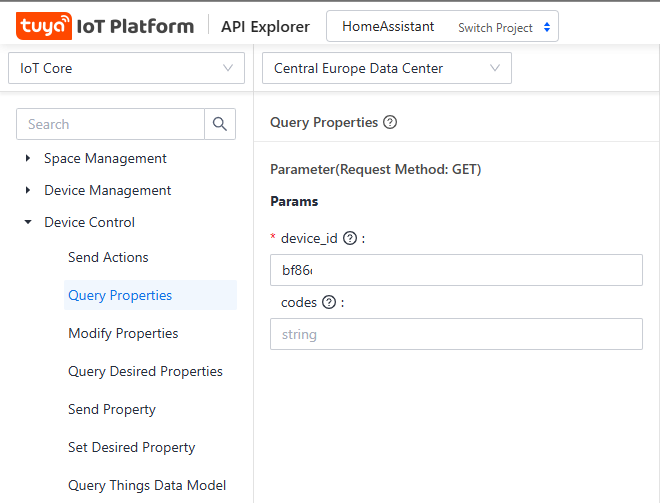The width and height of the screenshot is (660, 503).
Task: Expand the Space Management tree node
Action: (x=29, y=158)
